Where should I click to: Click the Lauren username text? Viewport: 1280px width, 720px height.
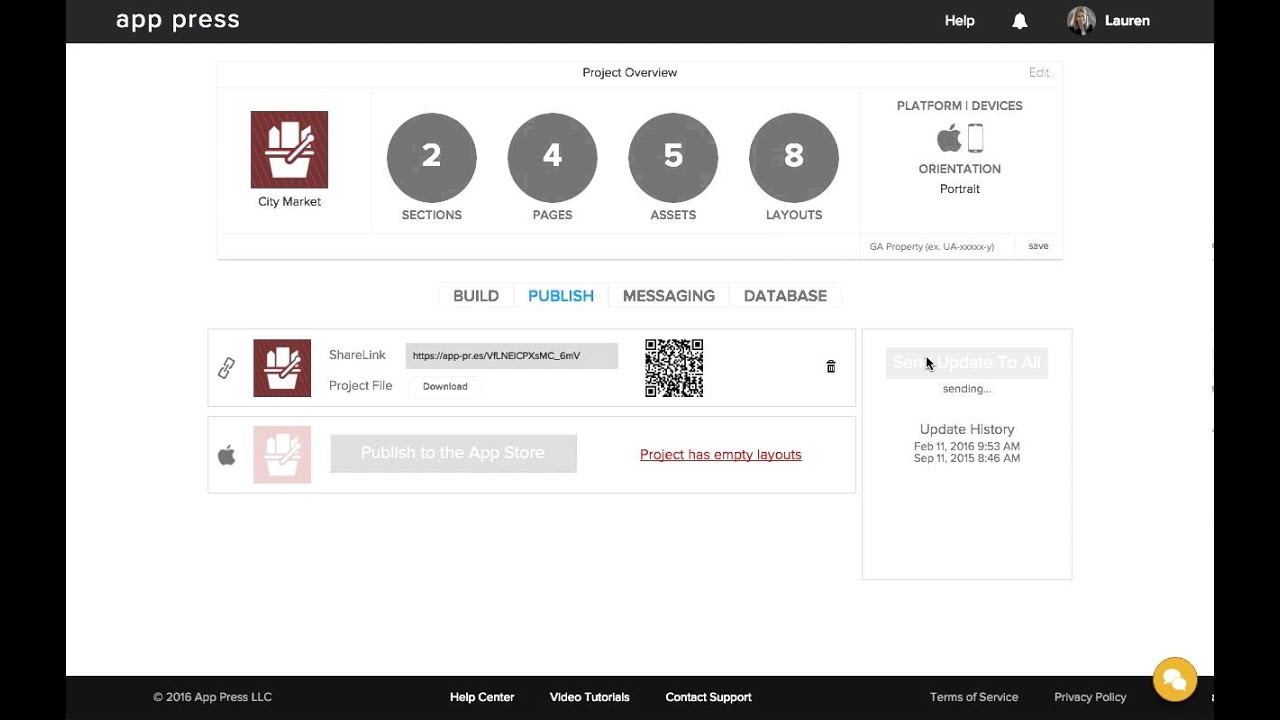click(1127, 21)
